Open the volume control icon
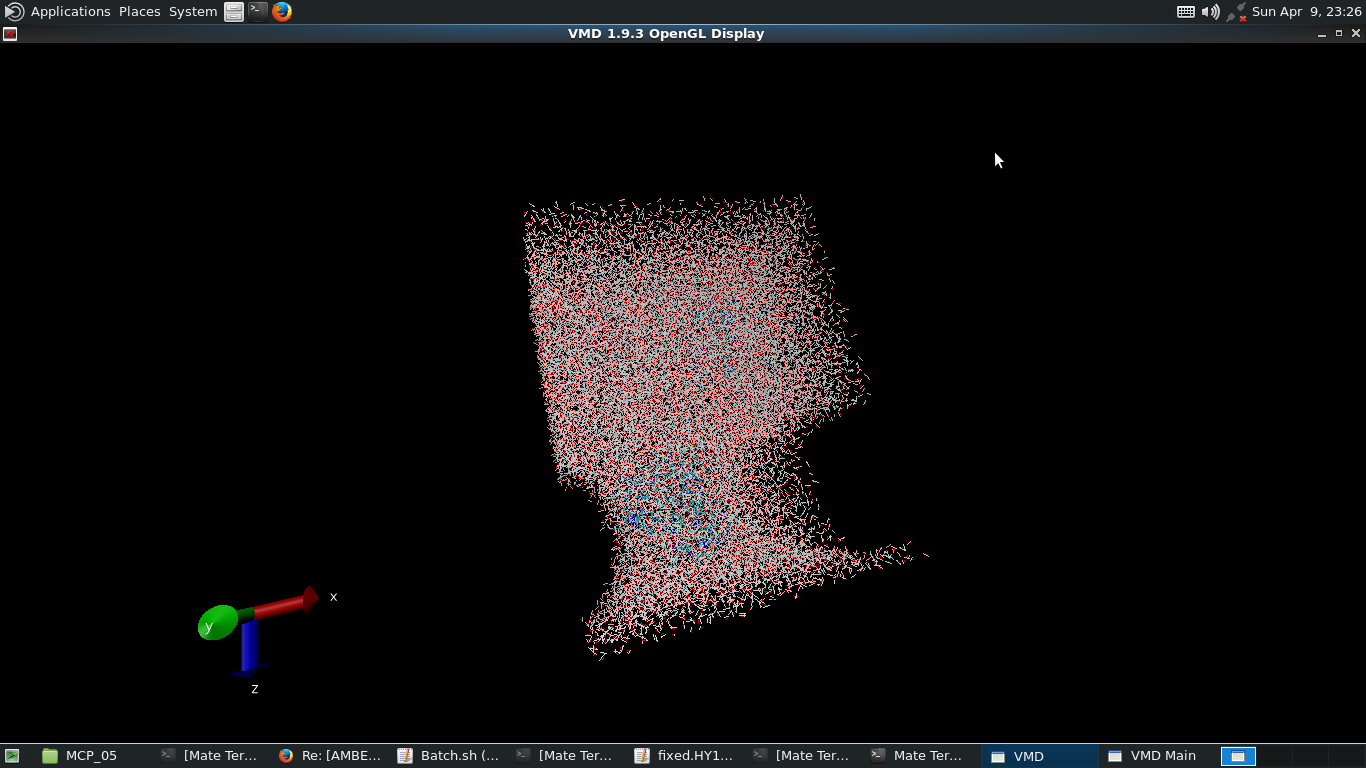The width and height of the screenshot is (1366, 768). (x=1210, y=12)
